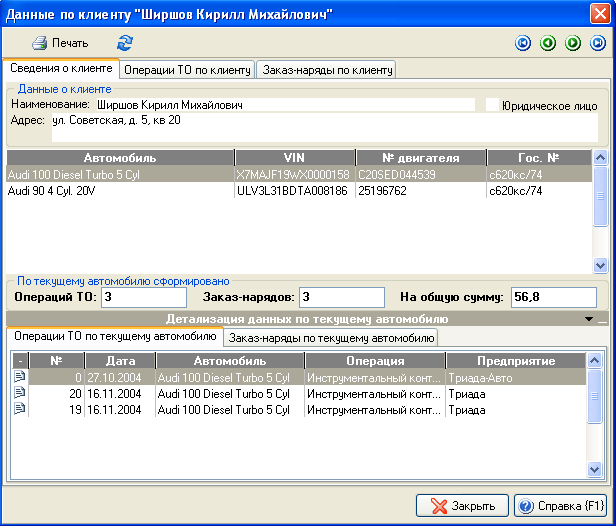
Task: Select the Audi 90 4 Cyl. 20V row
Action: [x=120, y=191]
